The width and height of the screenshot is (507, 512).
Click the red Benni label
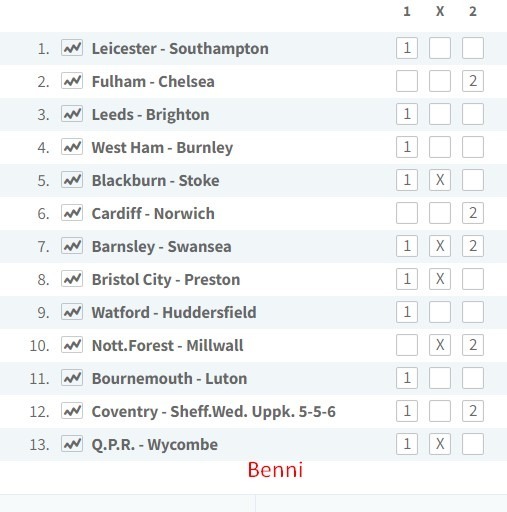(x=275, y=470)
